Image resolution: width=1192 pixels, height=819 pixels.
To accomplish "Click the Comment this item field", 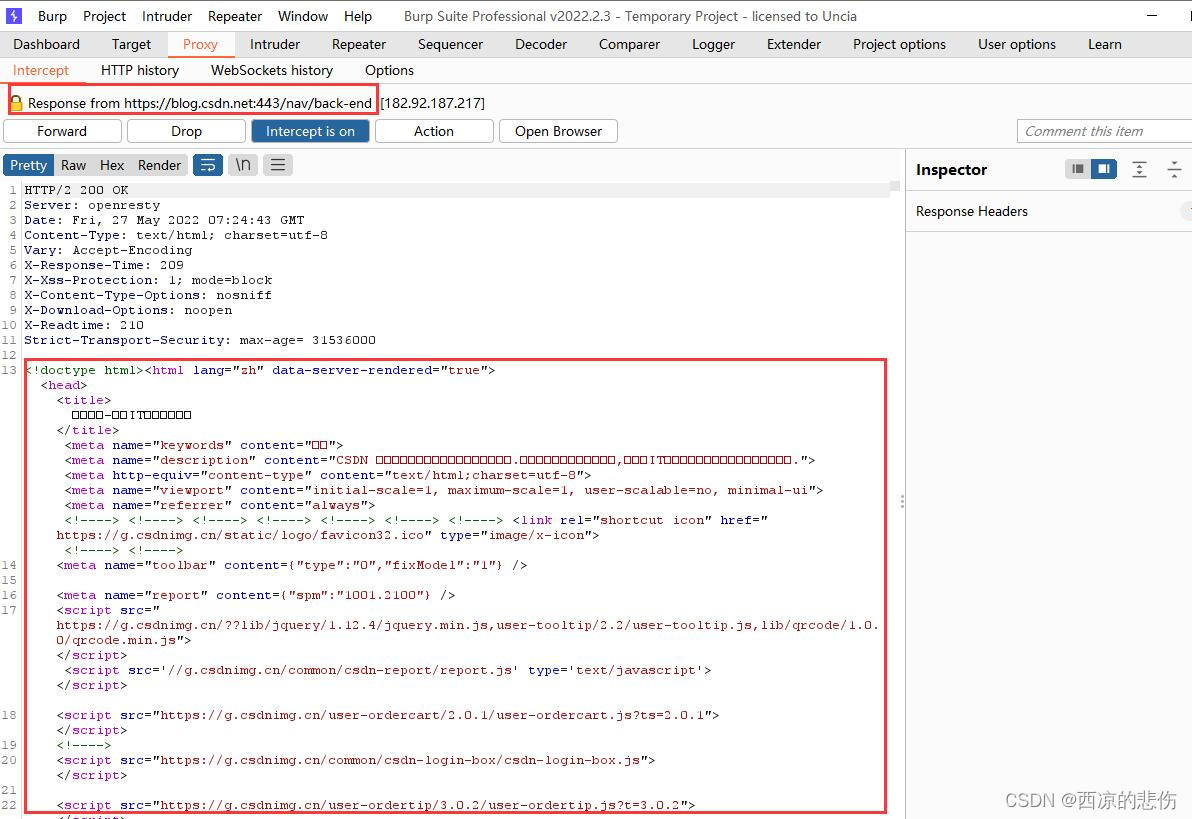I will (x=1104, y=131).
